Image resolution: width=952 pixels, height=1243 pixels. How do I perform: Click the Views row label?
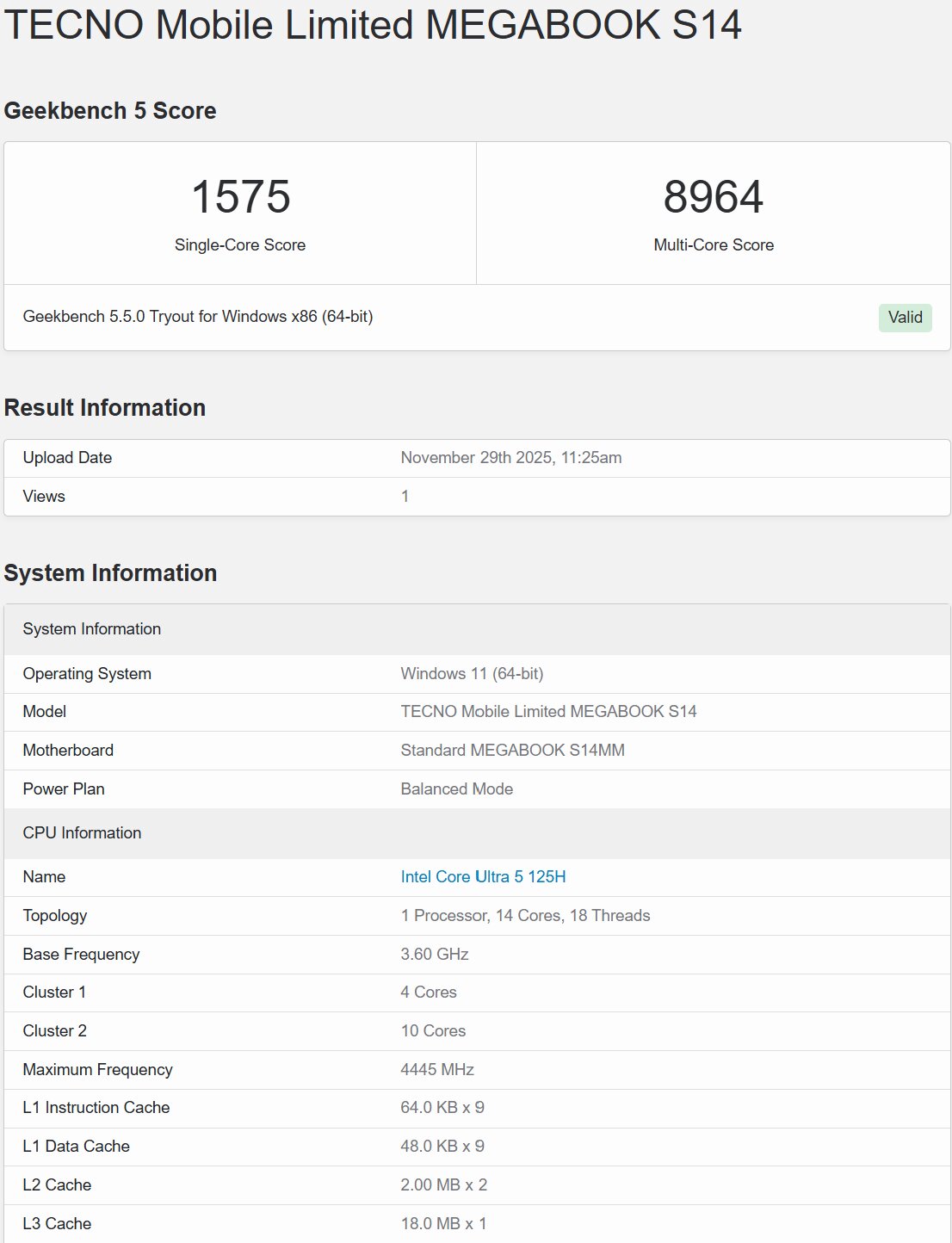click(44, 497)
